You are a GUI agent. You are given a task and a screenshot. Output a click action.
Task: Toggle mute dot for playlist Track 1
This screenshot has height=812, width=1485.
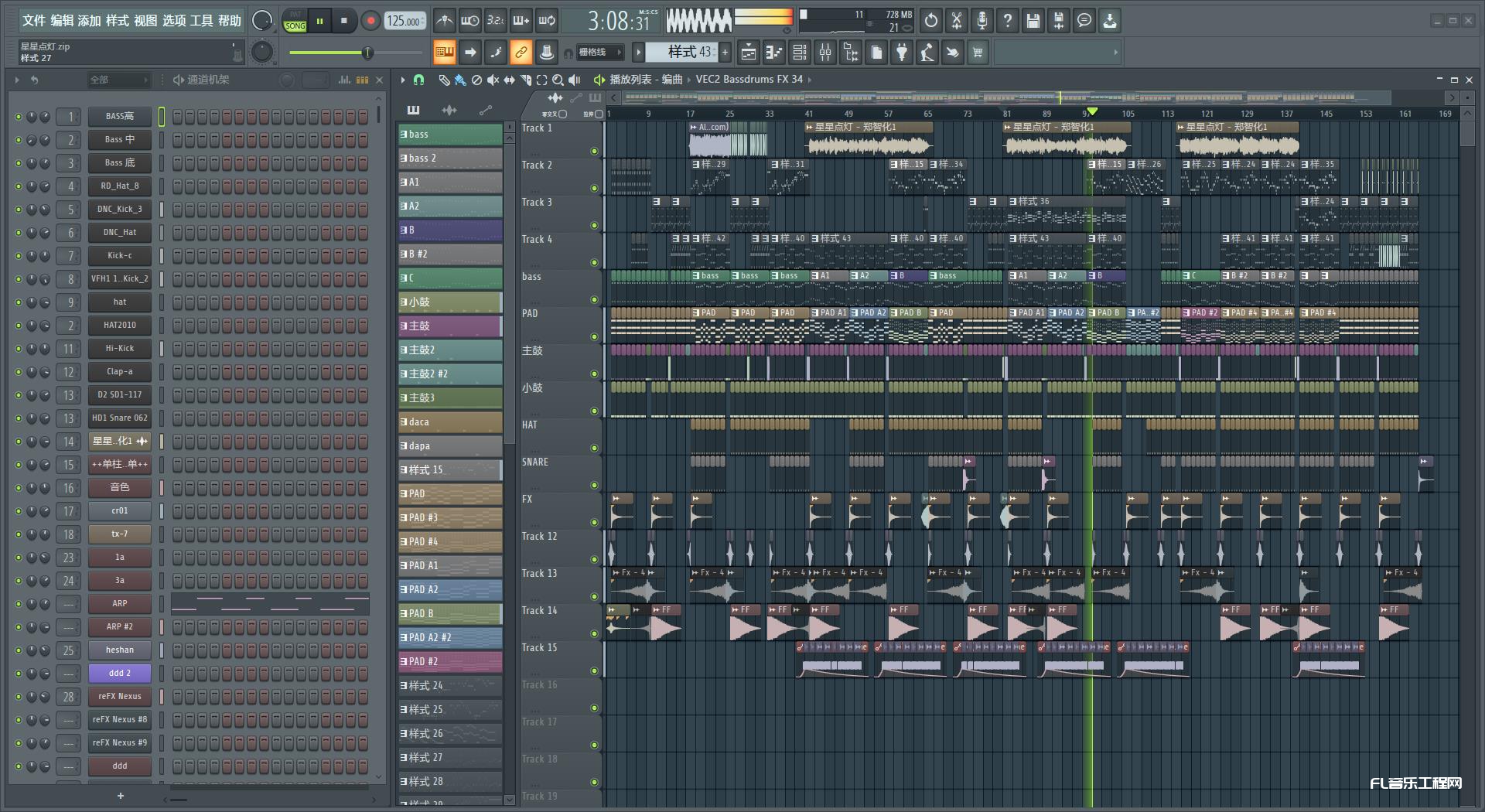(594, 152)
